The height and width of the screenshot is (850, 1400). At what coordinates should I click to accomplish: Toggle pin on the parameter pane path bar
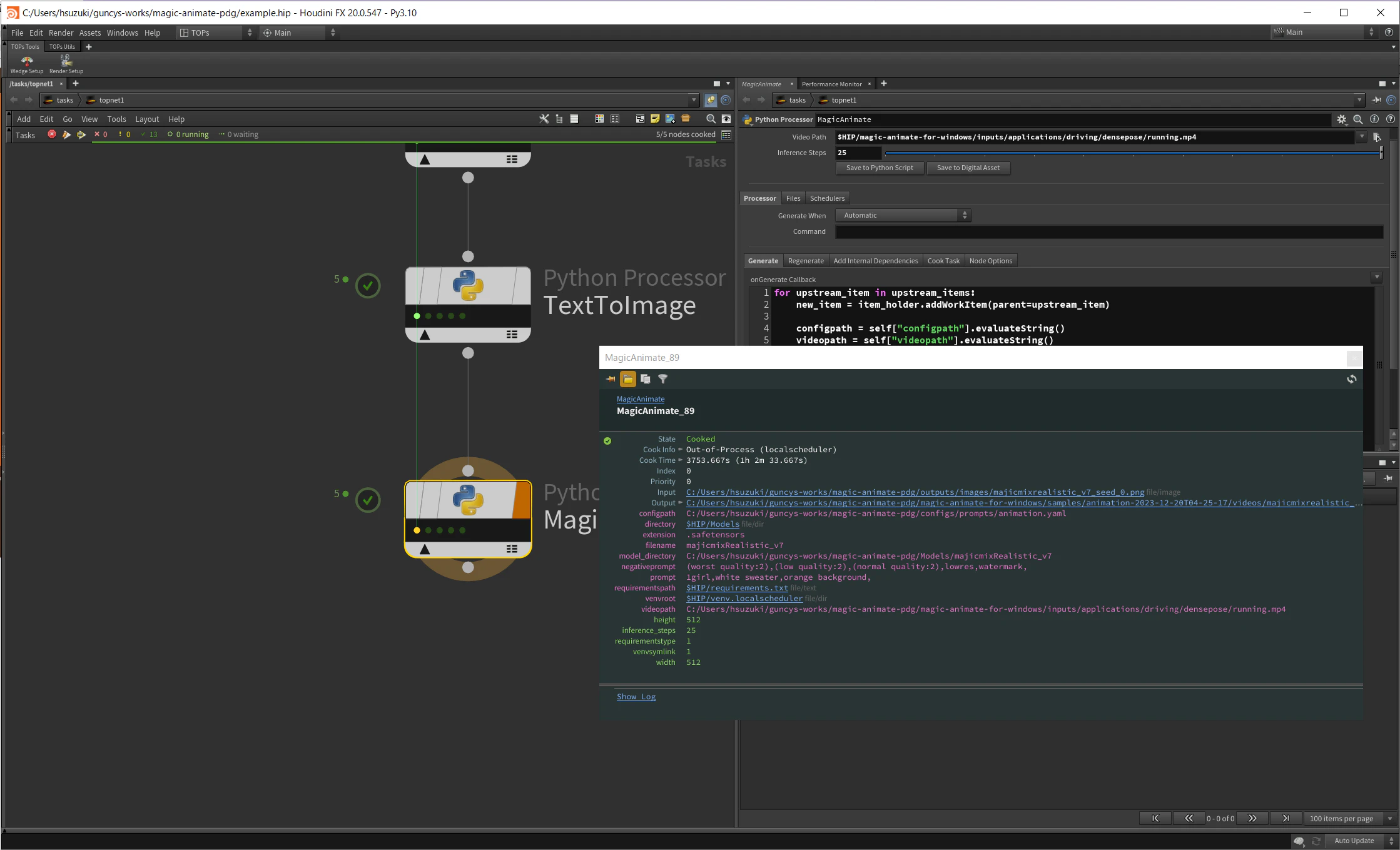point(1377,100)
